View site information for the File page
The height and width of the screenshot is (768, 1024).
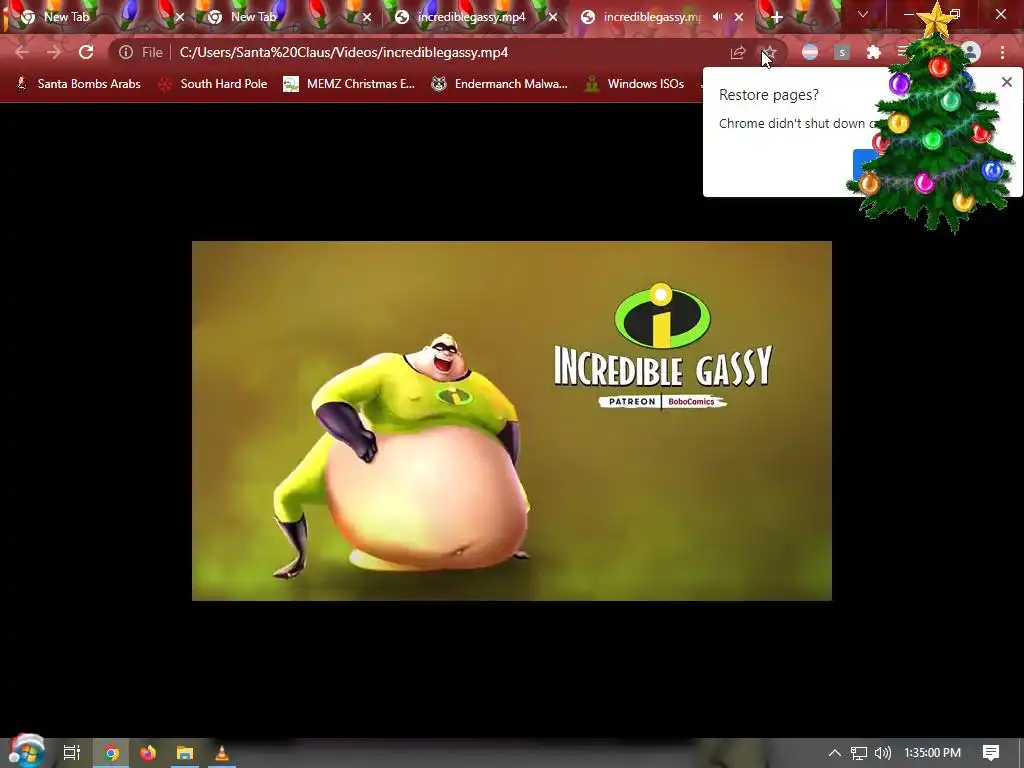[126, 52]
